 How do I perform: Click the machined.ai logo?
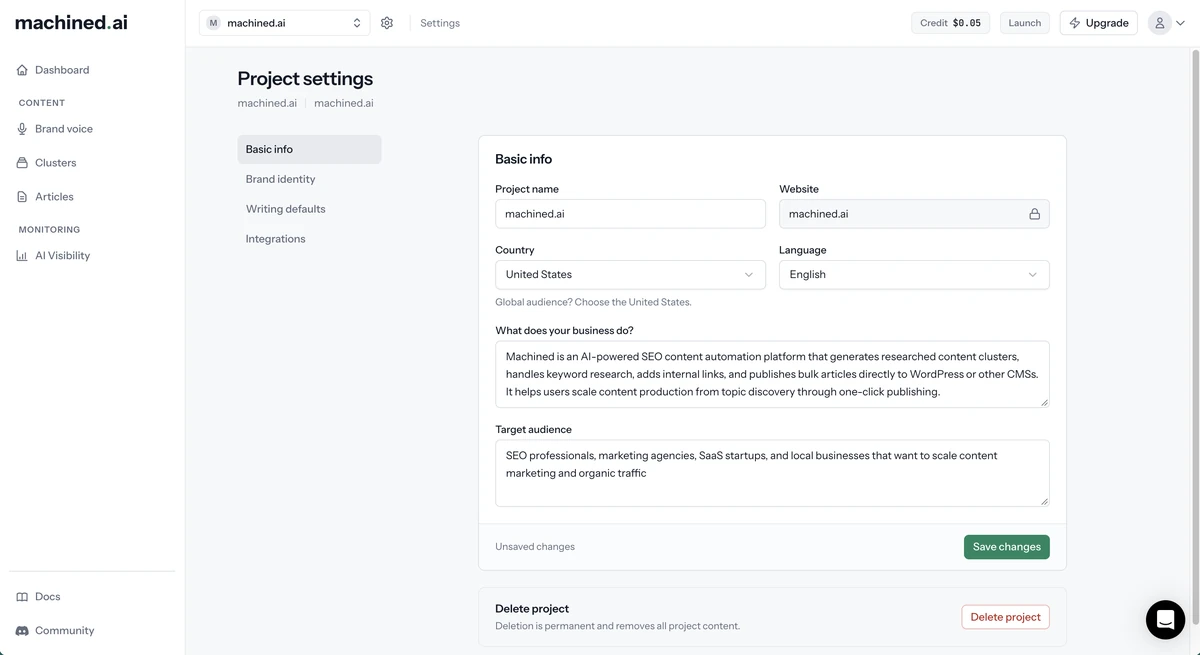[71, 22]
